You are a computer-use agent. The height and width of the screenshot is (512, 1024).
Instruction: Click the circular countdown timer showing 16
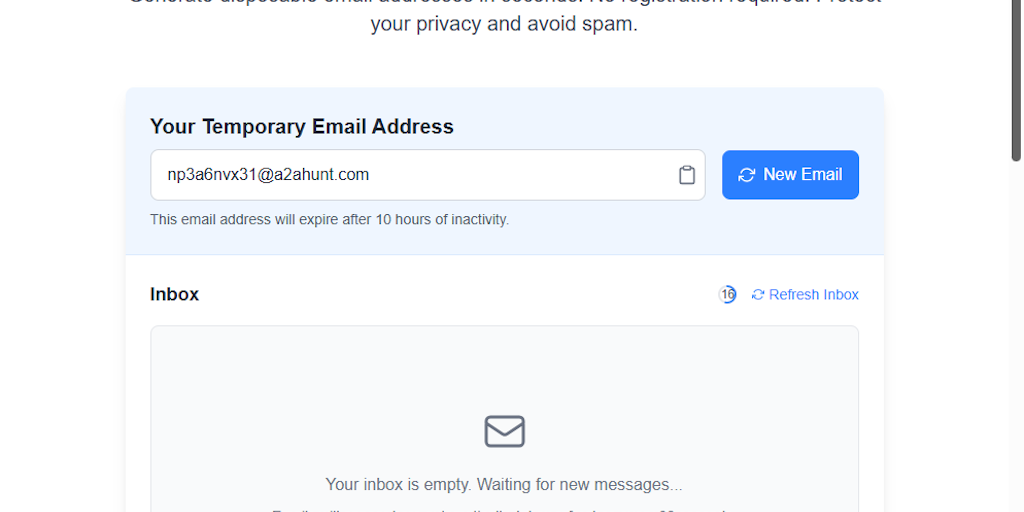pos(728,295)
